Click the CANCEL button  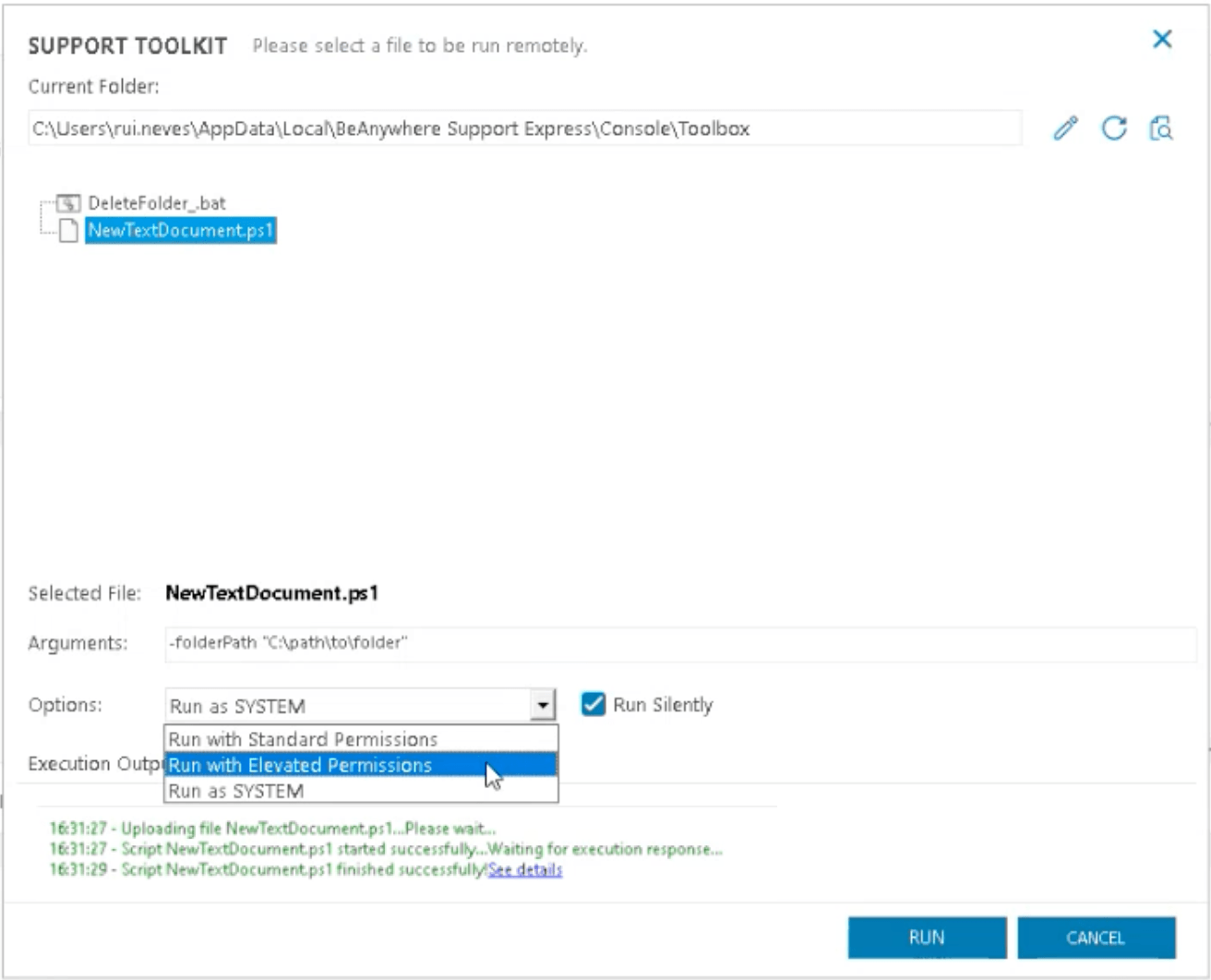1096,938
